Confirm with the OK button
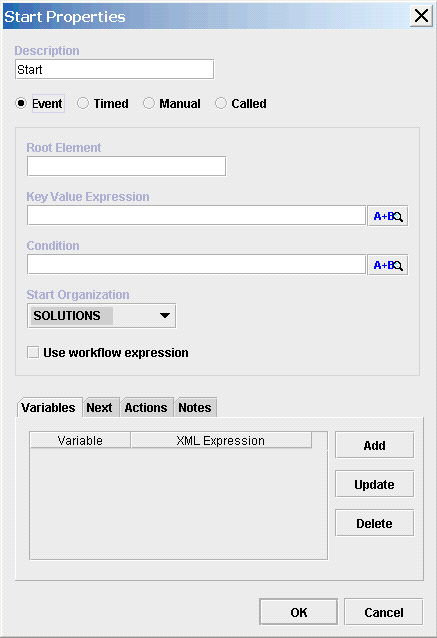The image size is (437, 638). [299, 612]
